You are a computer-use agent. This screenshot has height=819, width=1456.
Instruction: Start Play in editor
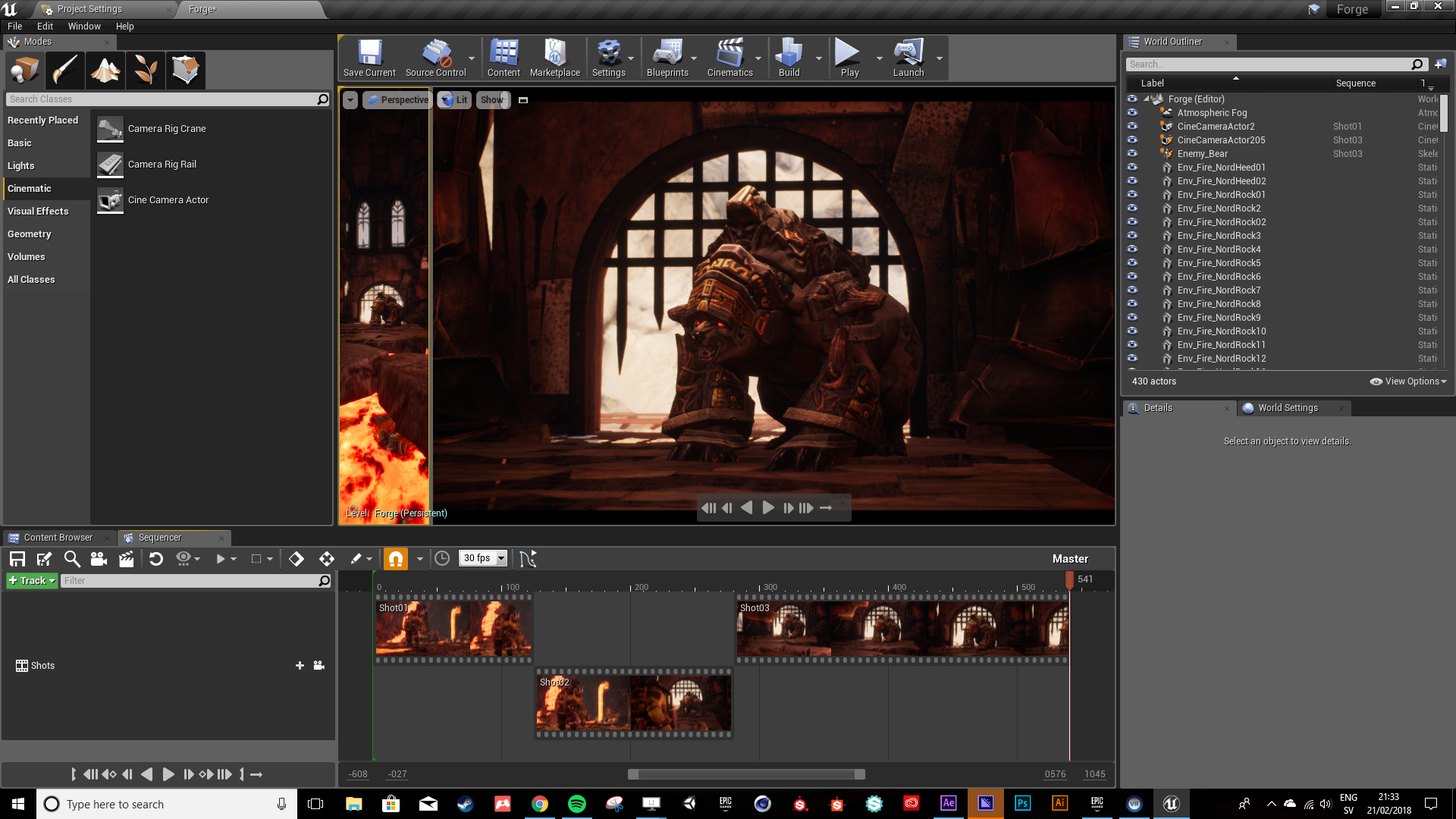(x=849, y=58)
